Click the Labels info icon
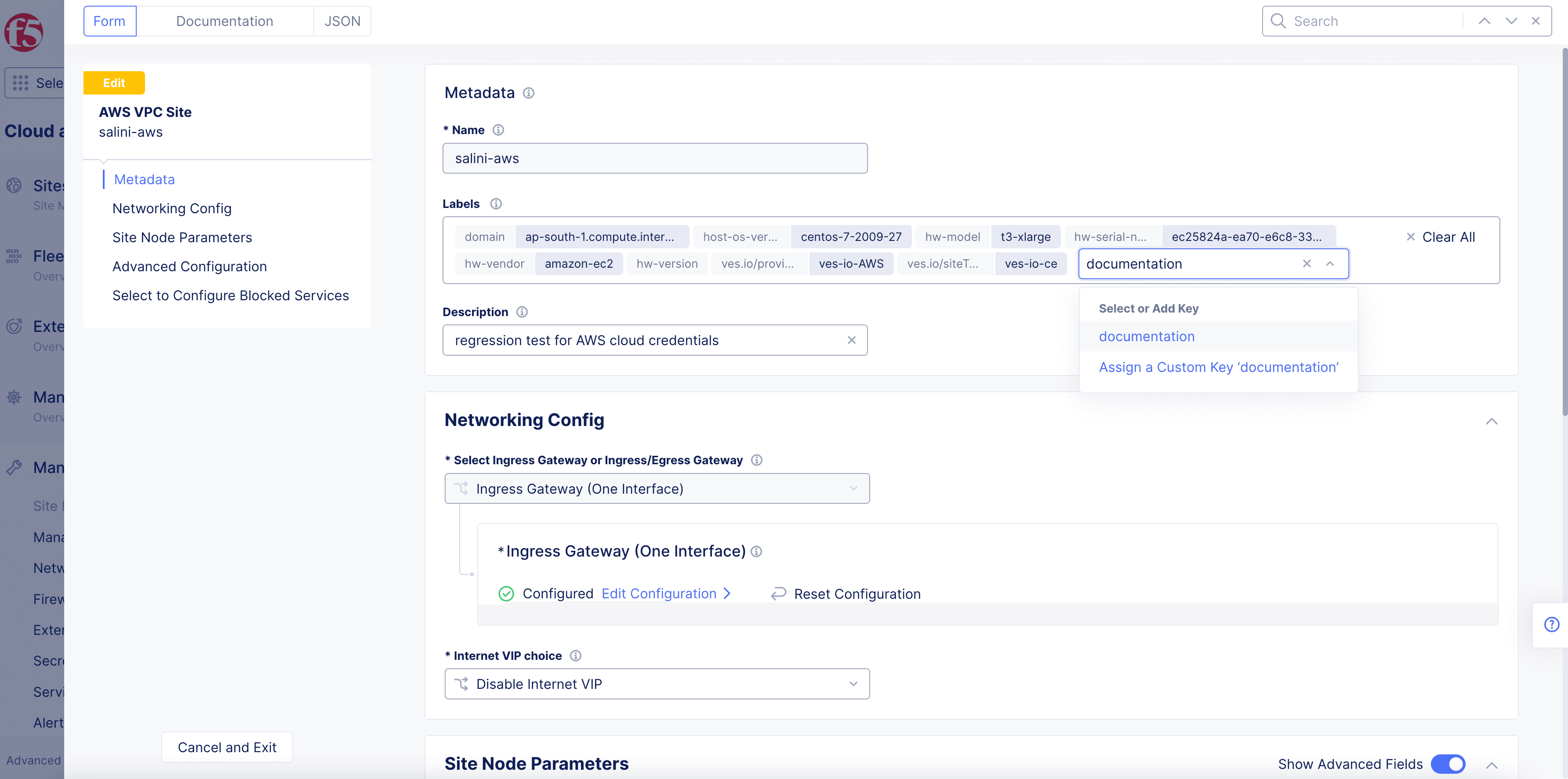1568x779 pixels. (496, 204)
